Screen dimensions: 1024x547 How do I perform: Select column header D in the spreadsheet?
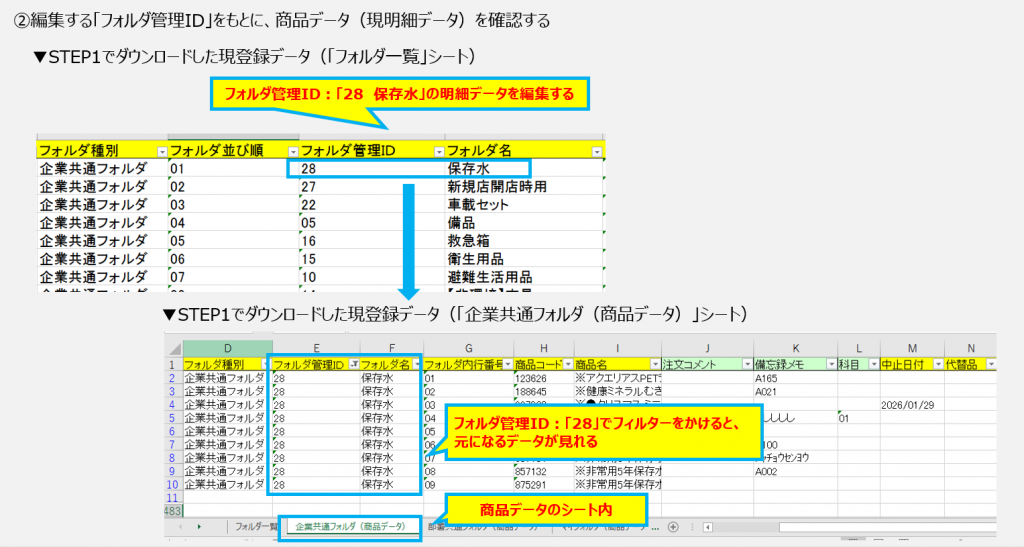coord(226,346)
